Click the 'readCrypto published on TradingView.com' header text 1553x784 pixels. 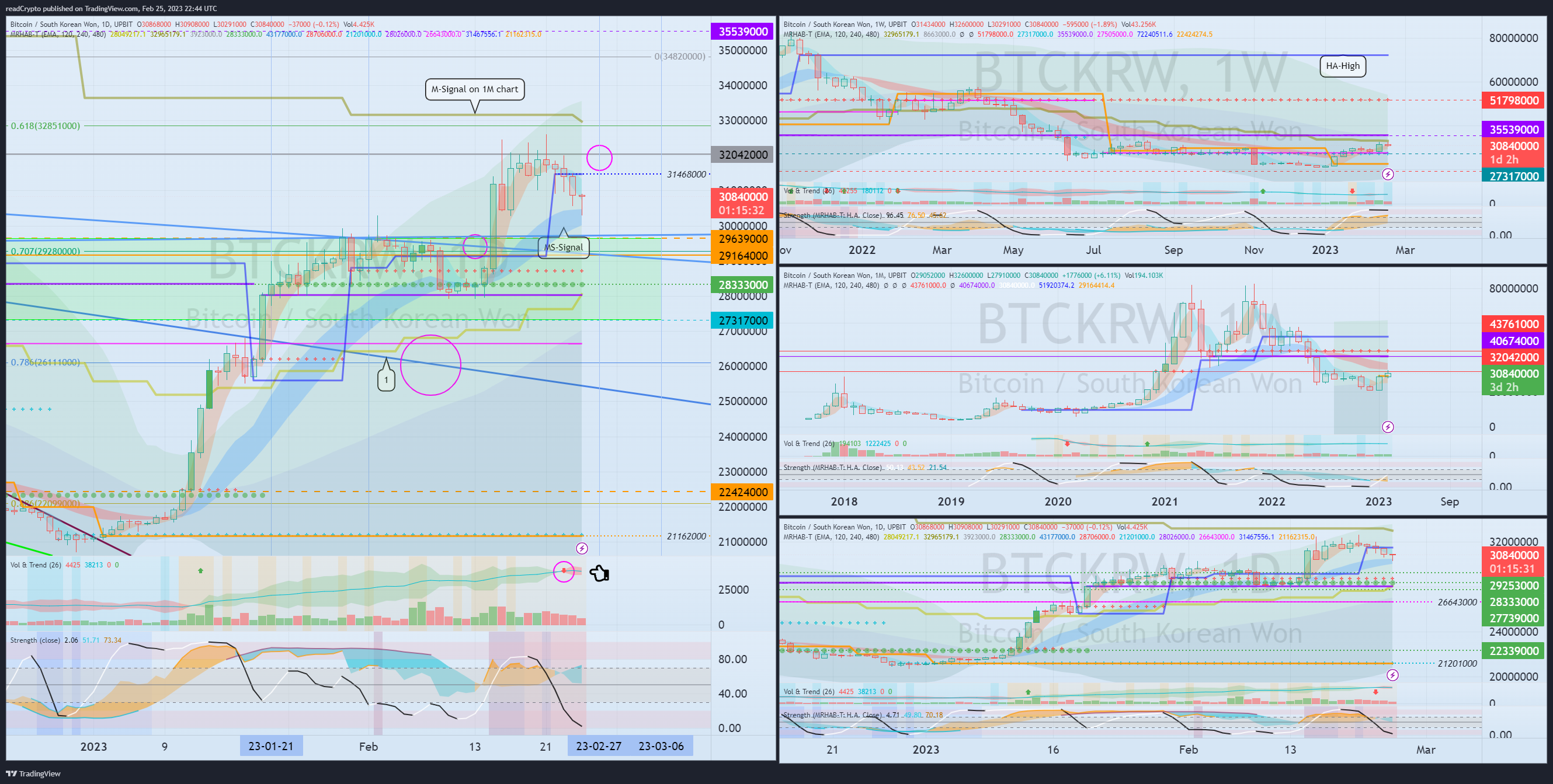(x=72, y=8)
